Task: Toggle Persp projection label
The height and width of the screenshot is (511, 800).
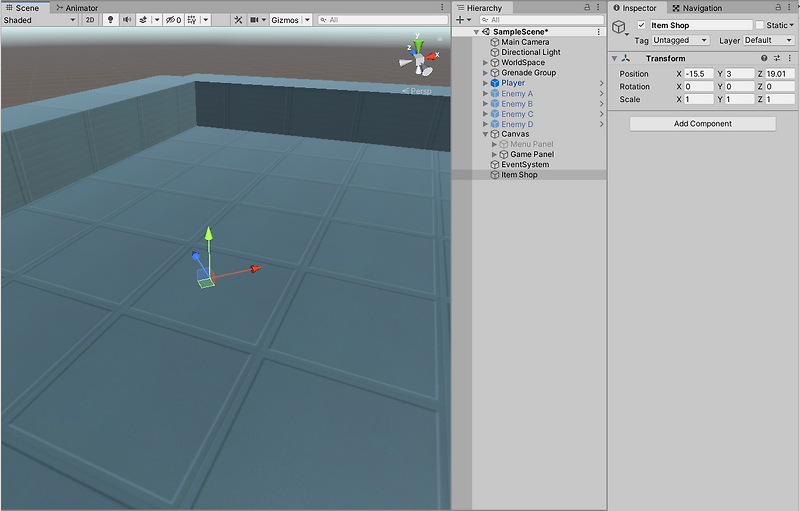Action: (x=417, y=91)
